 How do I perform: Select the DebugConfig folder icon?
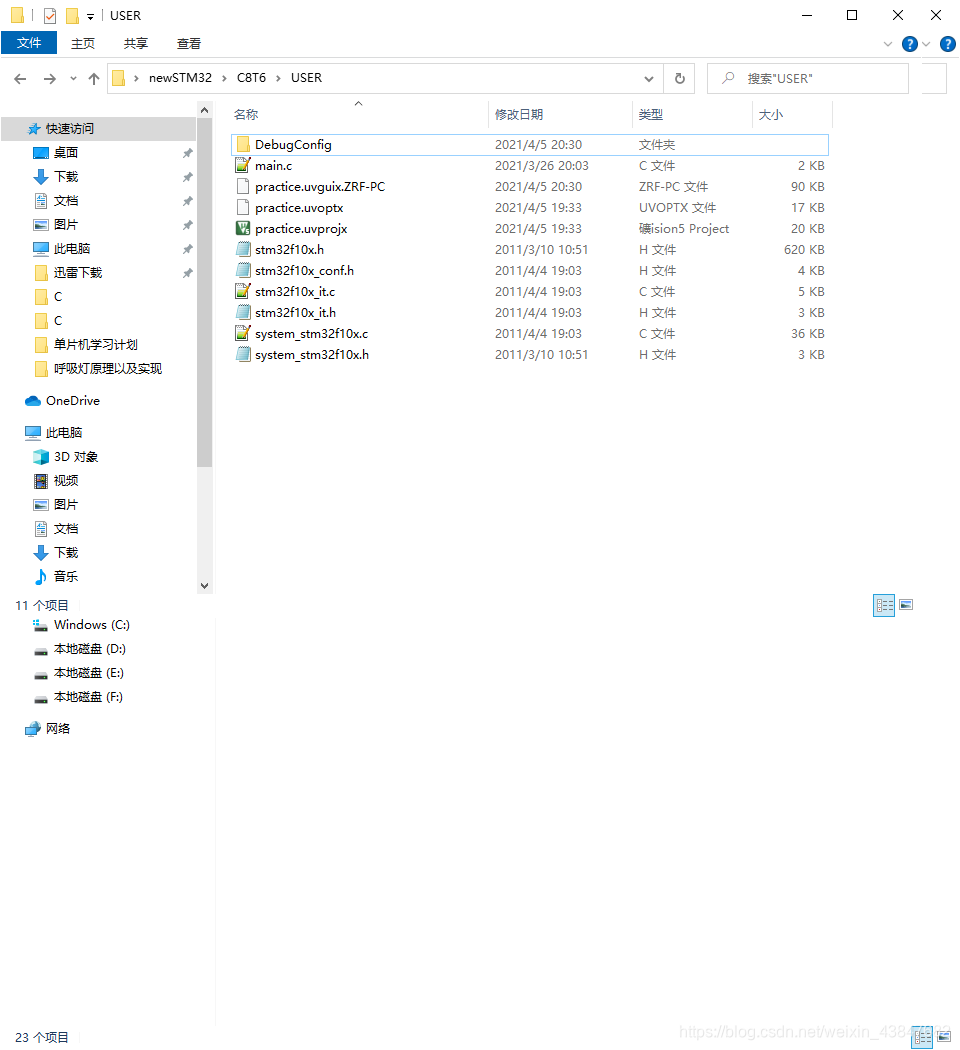point(243,145)
